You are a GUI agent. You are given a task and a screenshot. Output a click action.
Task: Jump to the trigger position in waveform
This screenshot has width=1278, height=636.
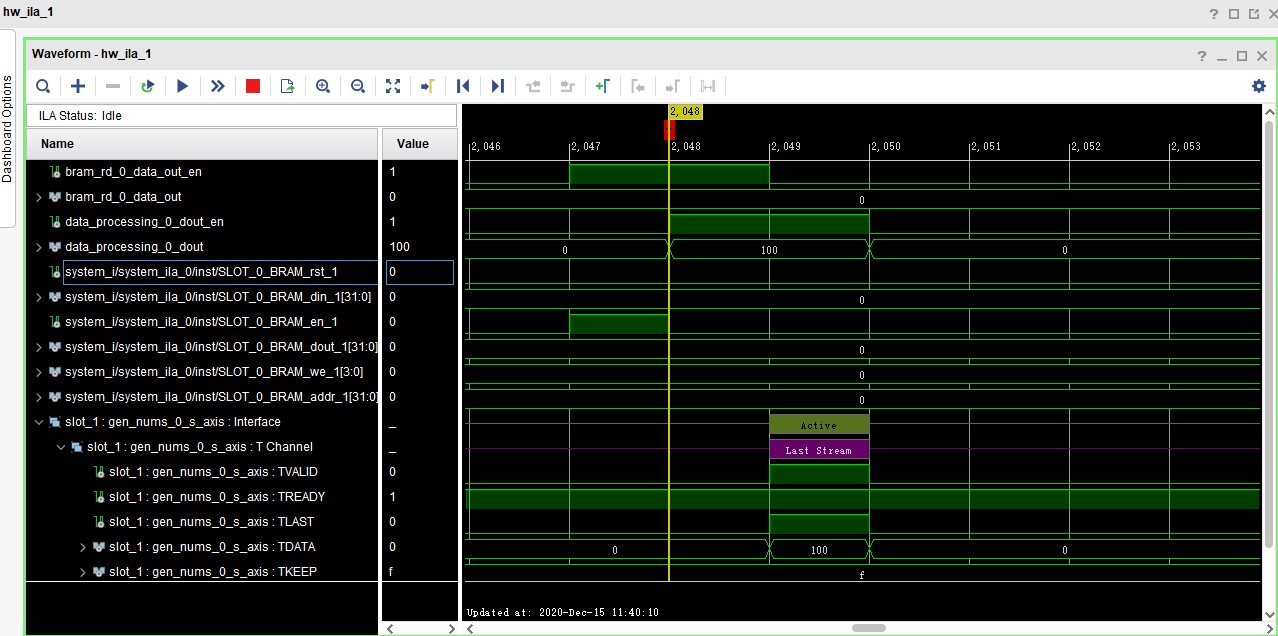[427, 86]
